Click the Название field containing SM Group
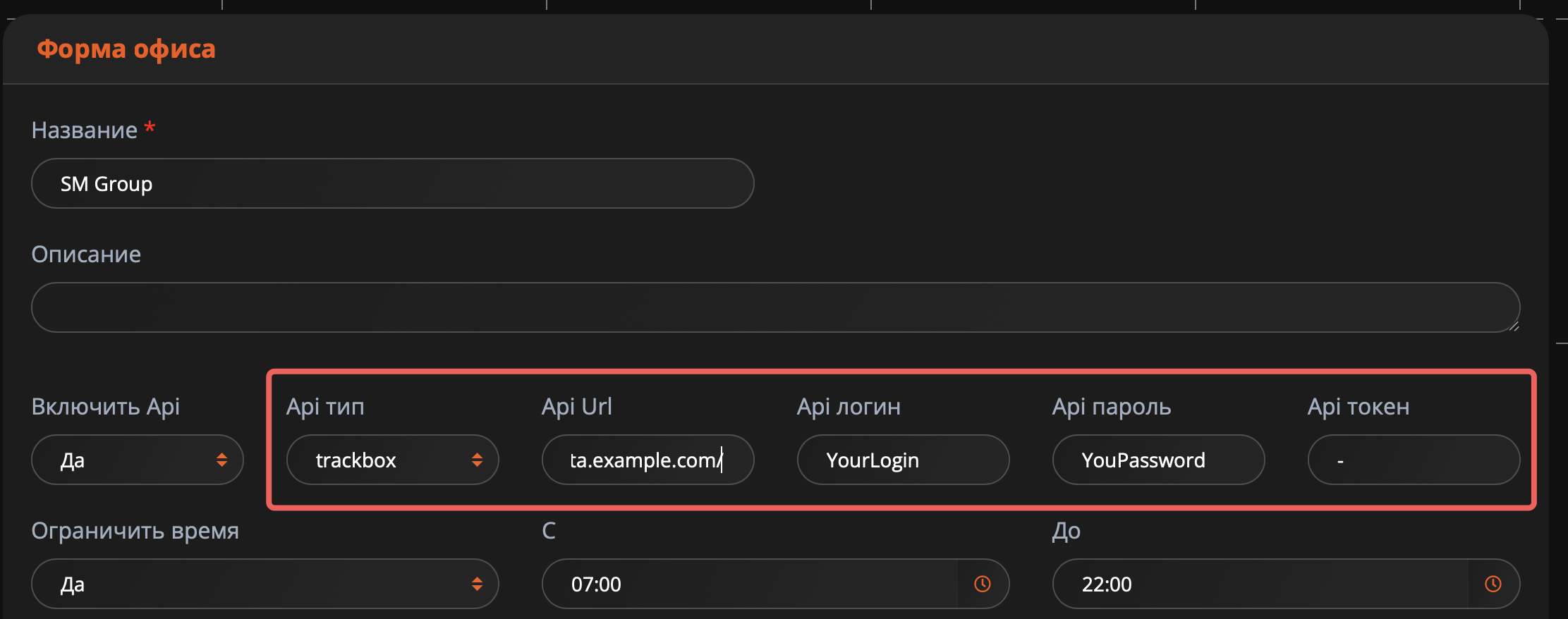Viewport: 1568px width, 619px height. [392, 183]
